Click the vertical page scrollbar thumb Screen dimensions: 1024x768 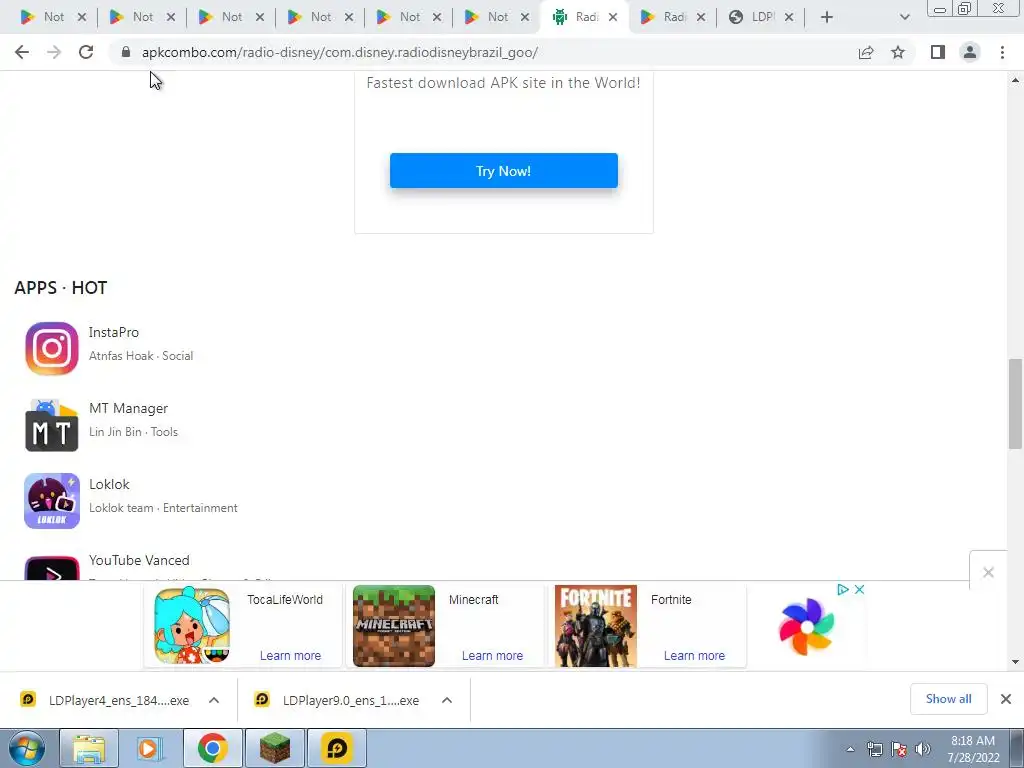point(1016,404)
